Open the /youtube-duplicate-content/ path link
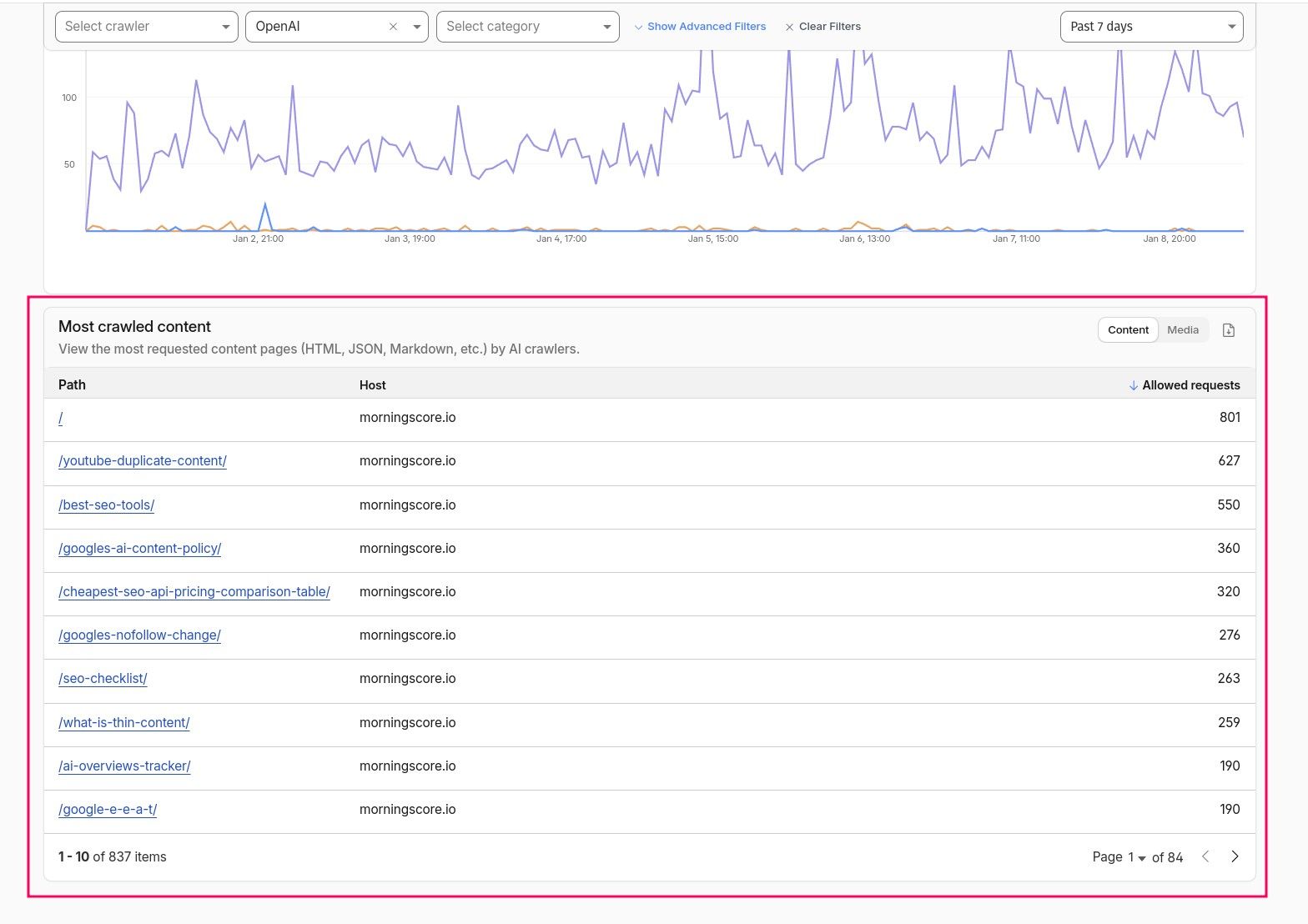1308x924 pixels. pyautogui.click(x=143, y=461)
